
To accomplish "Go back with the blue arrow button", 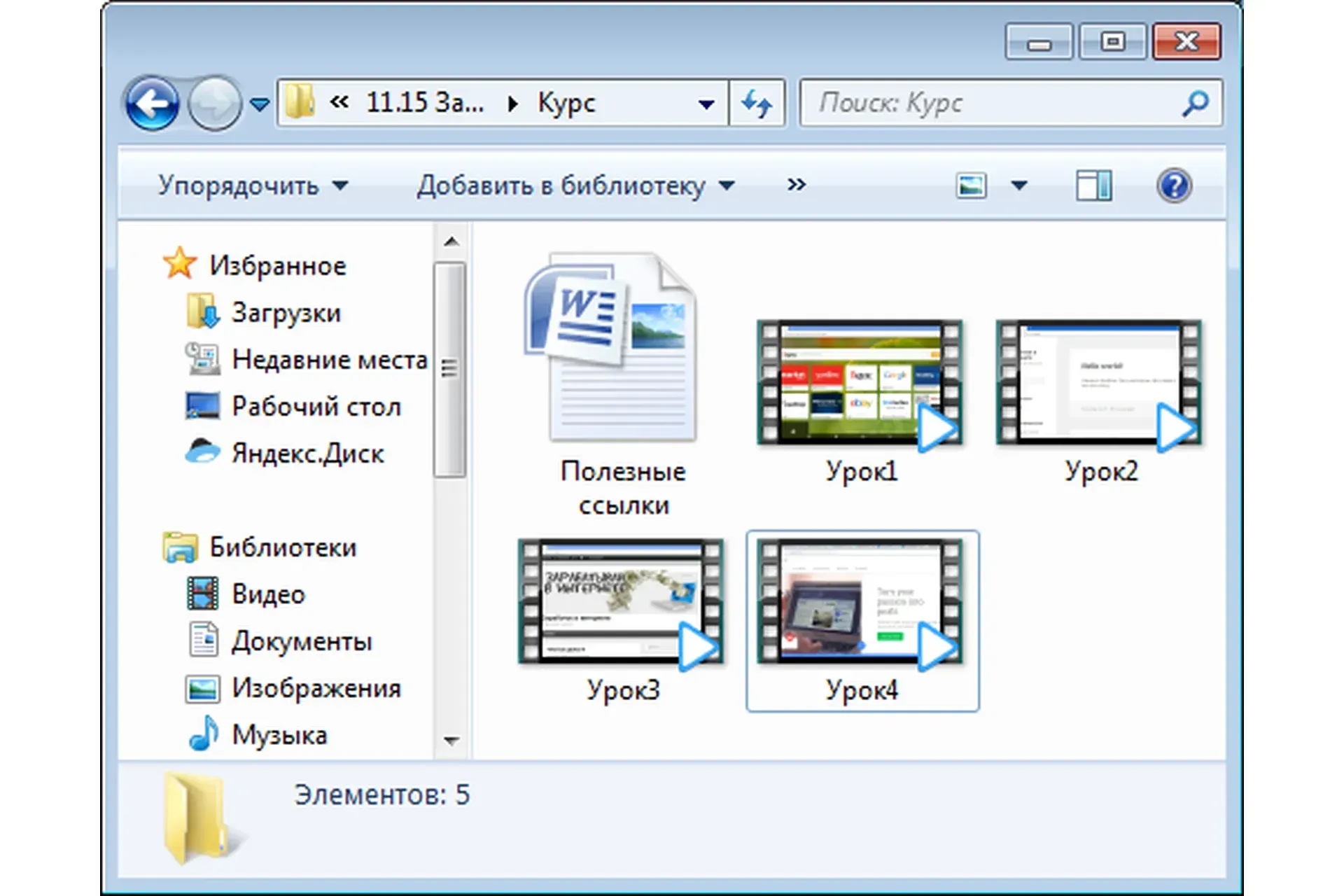I will (x=152, y=104).
